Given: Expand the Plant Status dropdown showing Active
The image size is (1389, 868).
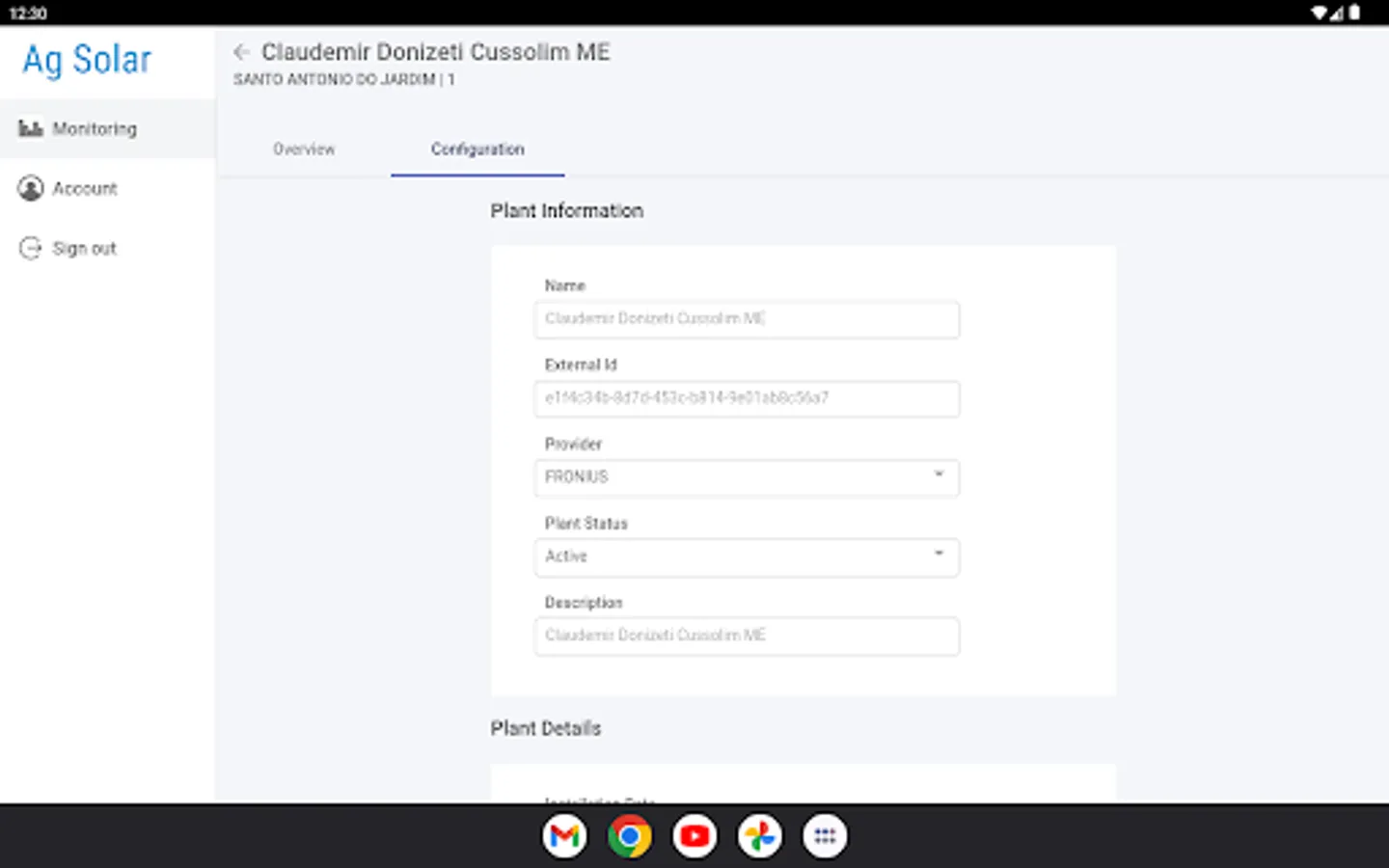Looking at the screenshot, I should 746,556.
